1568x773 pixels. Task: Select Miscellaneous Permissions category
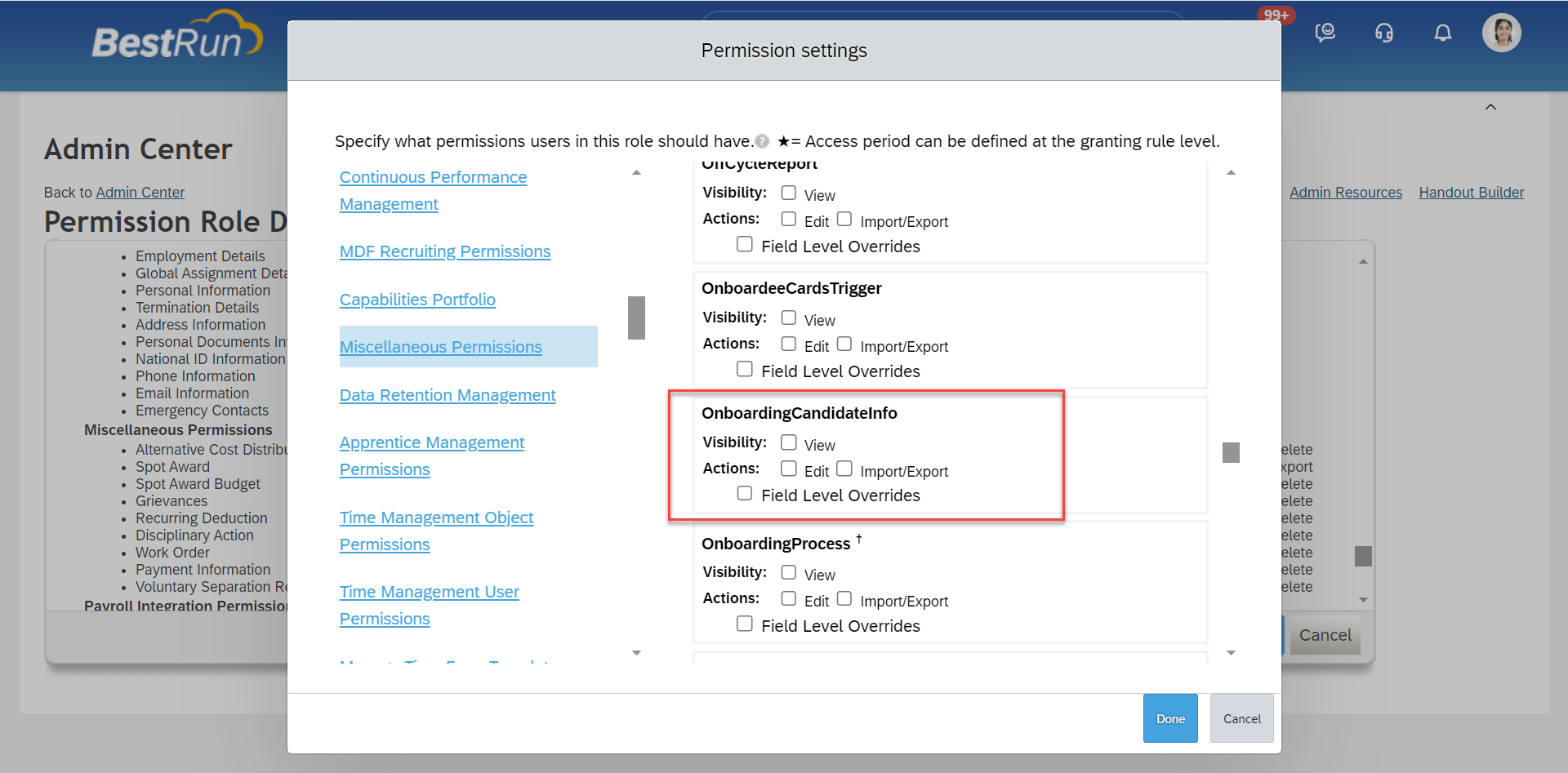point(441,347)
